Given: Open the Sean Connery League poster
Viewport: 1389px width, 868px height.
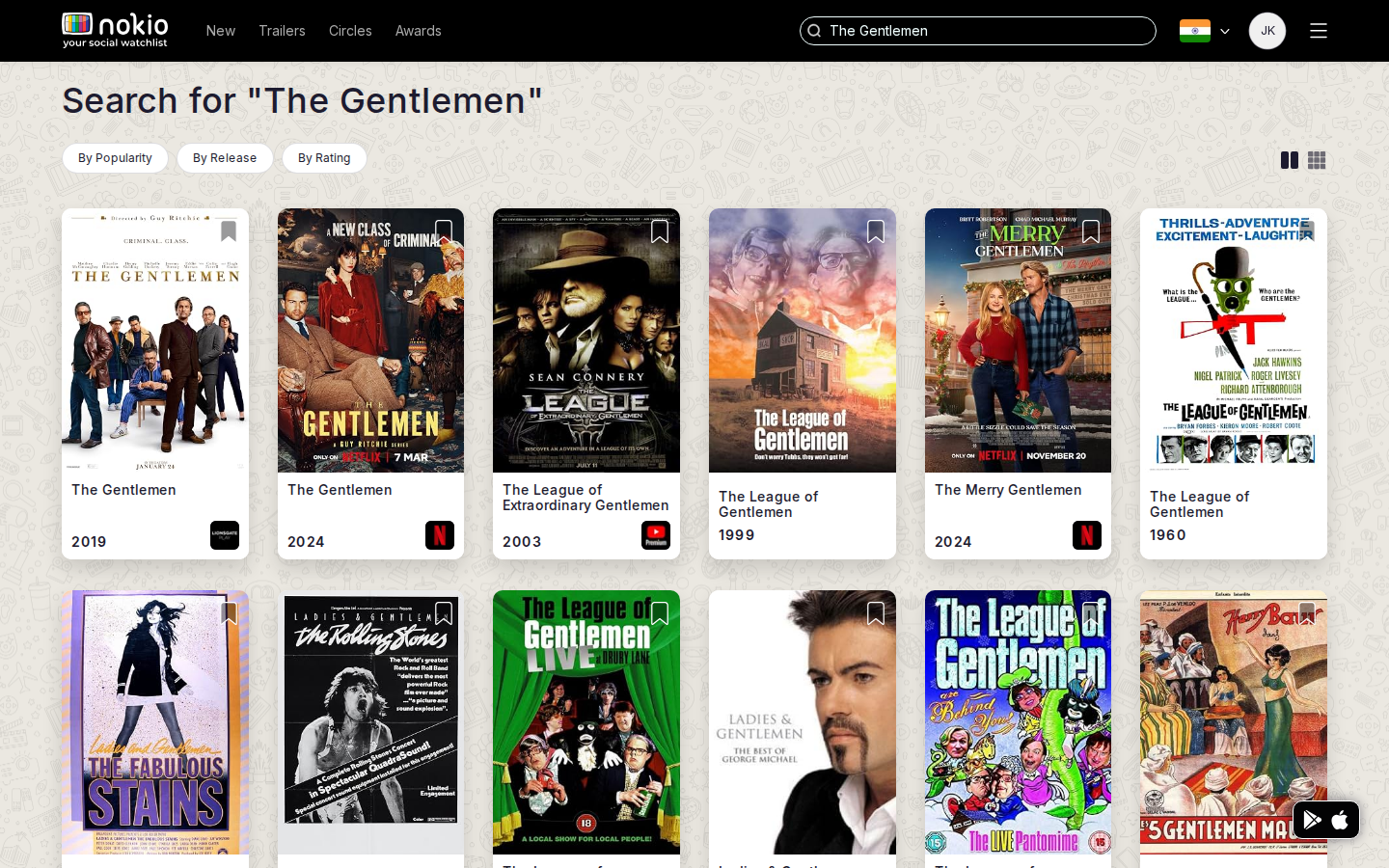Looking at the screenshot, I should click(x=586, y=340).
